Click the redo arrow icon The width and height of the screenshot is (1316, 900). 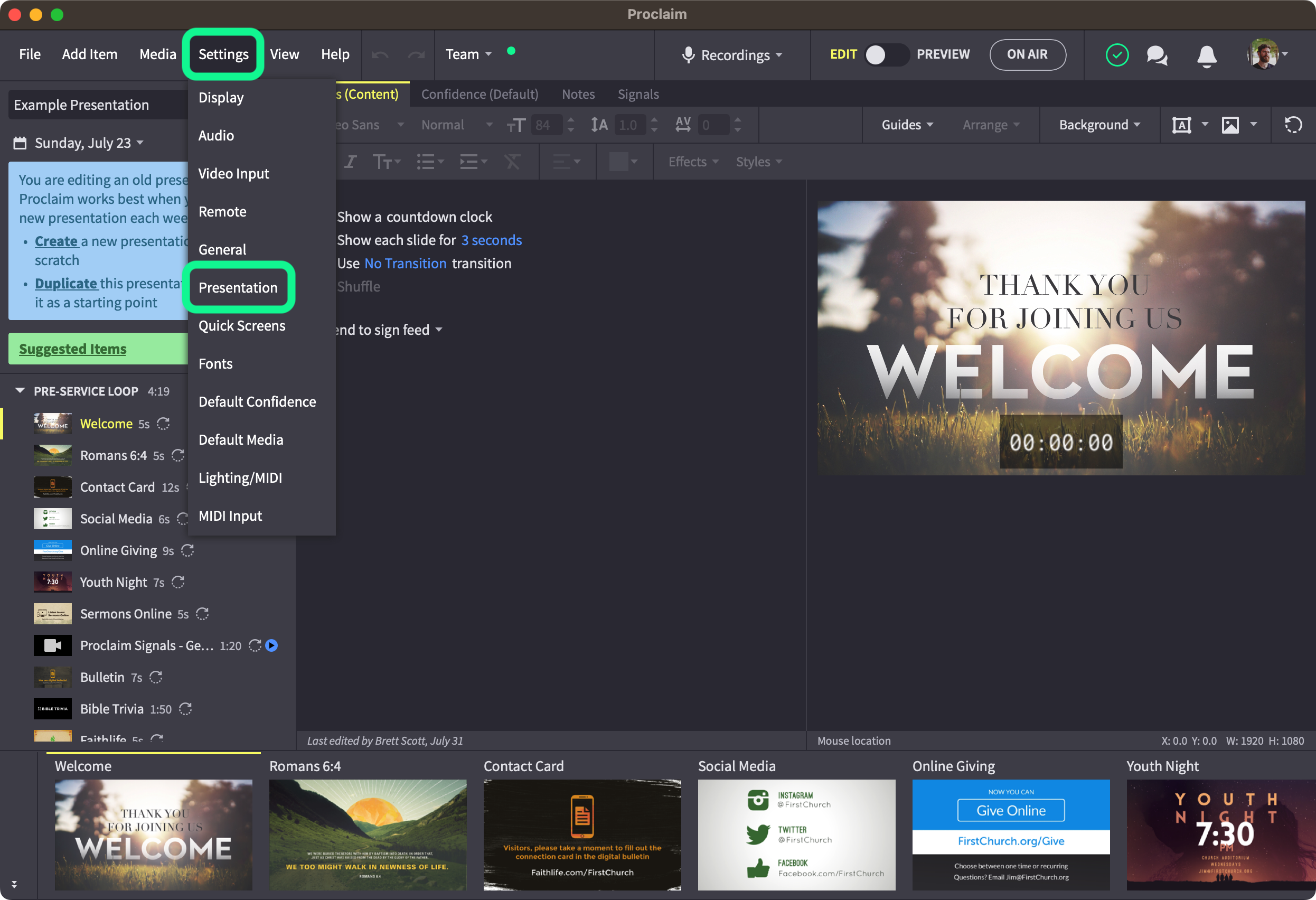tap(416, 54)
